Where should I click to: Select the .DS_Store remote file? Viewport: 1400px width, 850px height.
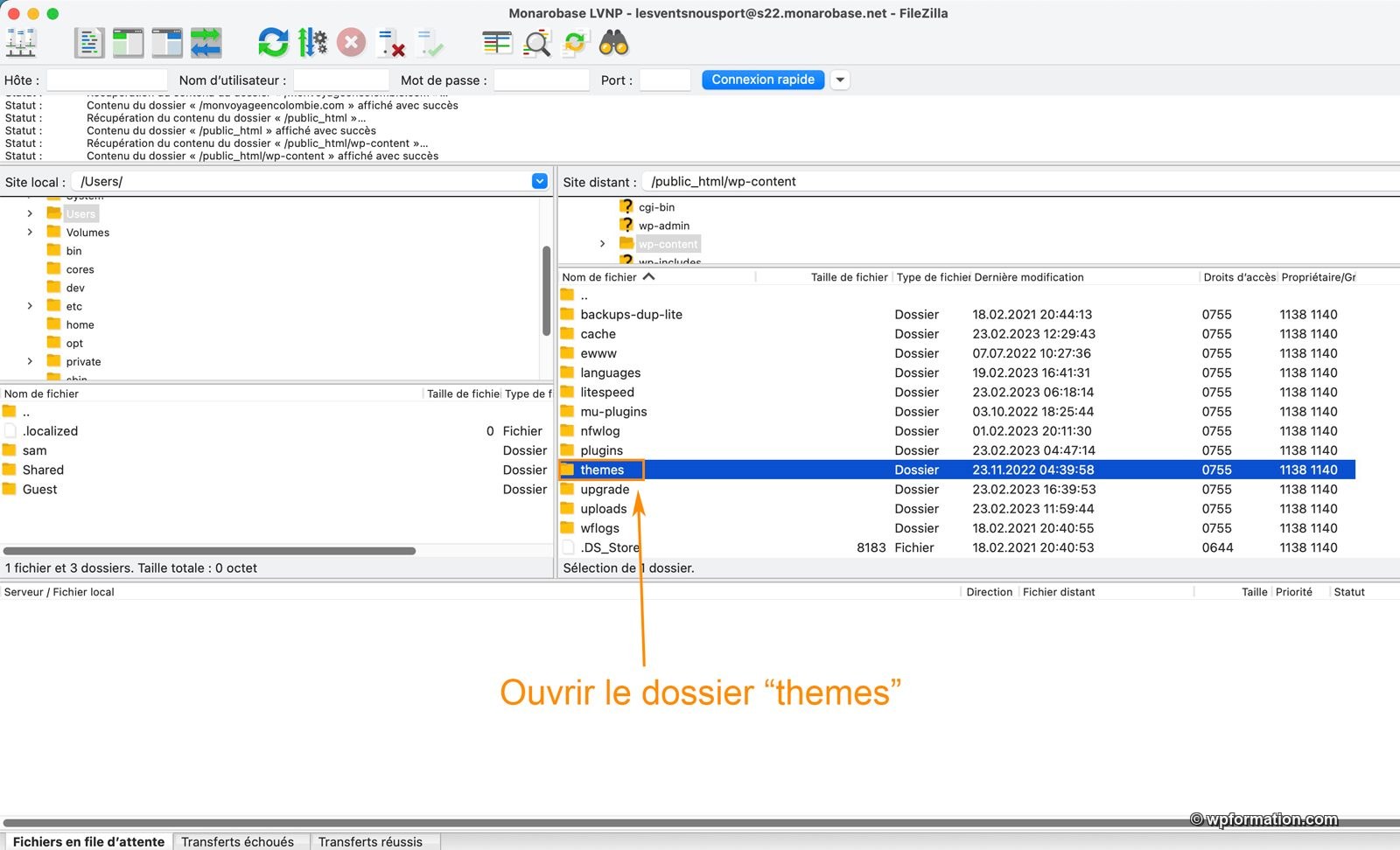957,547
